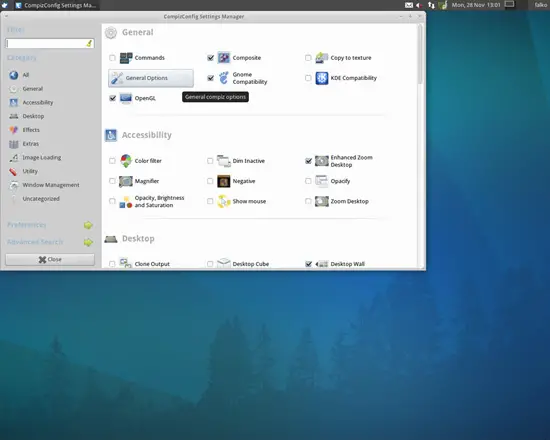Enable the Commands plugin checkbox
The width and height of the screenshot is (550, 440).
coord(112,58)
